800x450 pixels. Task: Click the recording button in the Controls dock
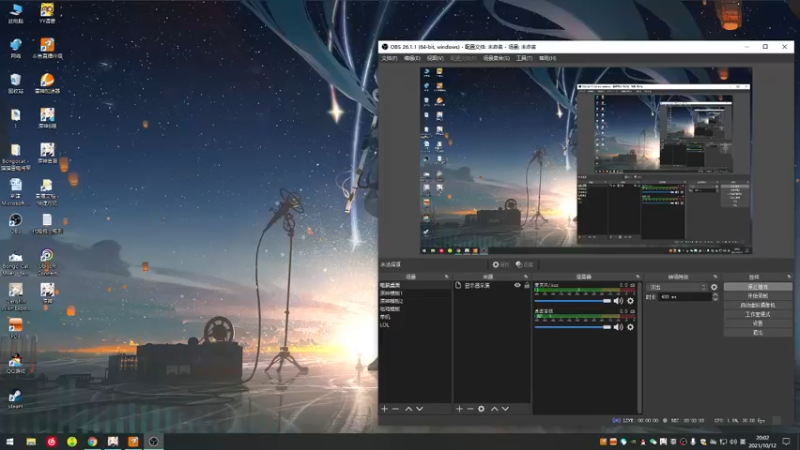coord(758,296)
